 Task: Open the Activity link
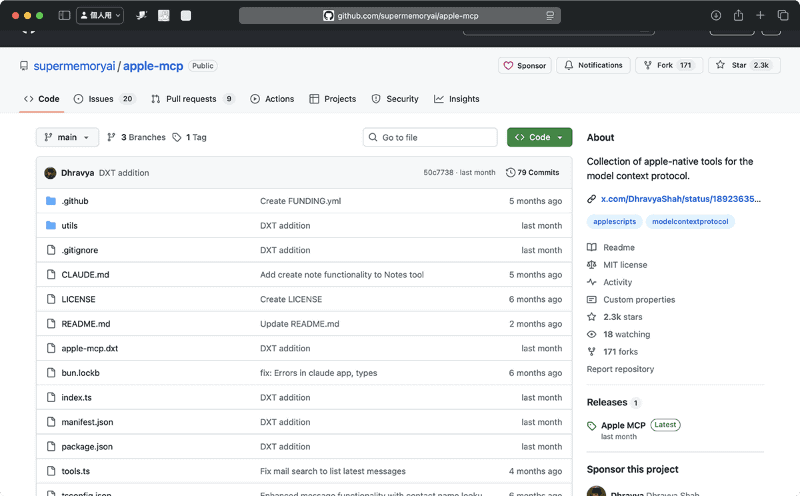click(x=617, y=282)
